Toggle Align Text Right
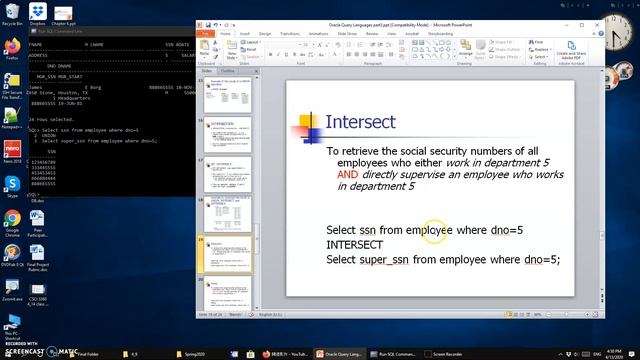Screen dimensions: 640x360 click(365, 54)
